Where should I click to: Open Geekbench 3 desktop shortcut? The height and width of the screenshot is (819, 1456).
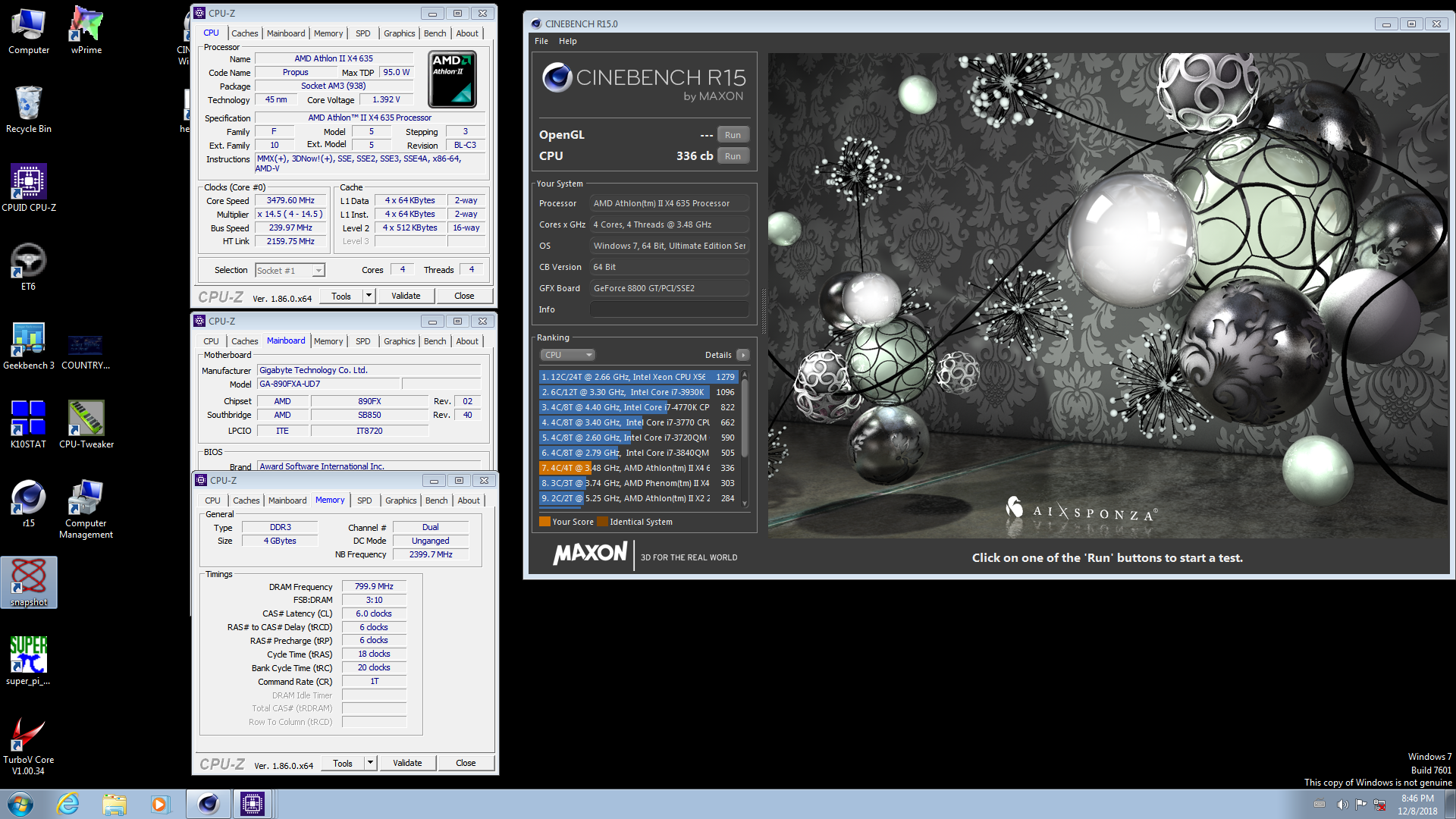(x=29, y=345)
